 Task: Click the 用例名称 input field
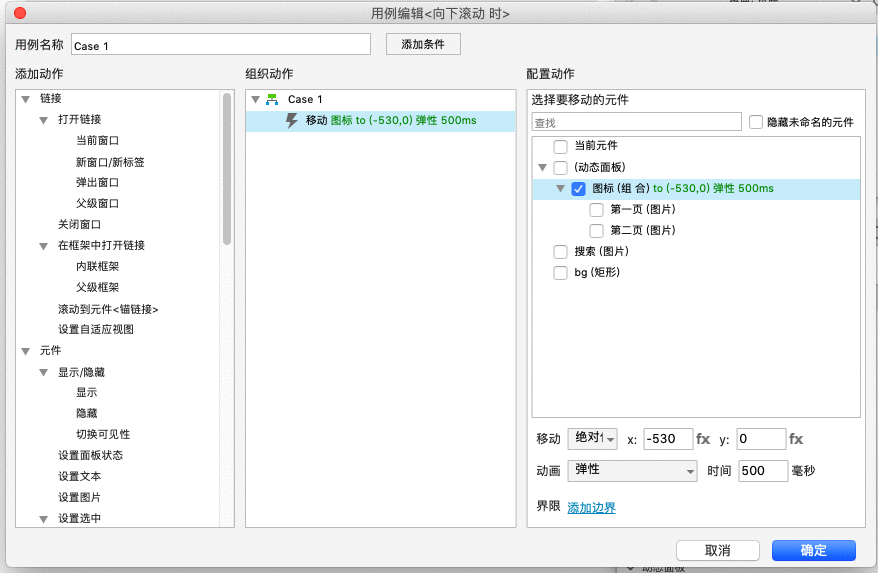(221, 45)
